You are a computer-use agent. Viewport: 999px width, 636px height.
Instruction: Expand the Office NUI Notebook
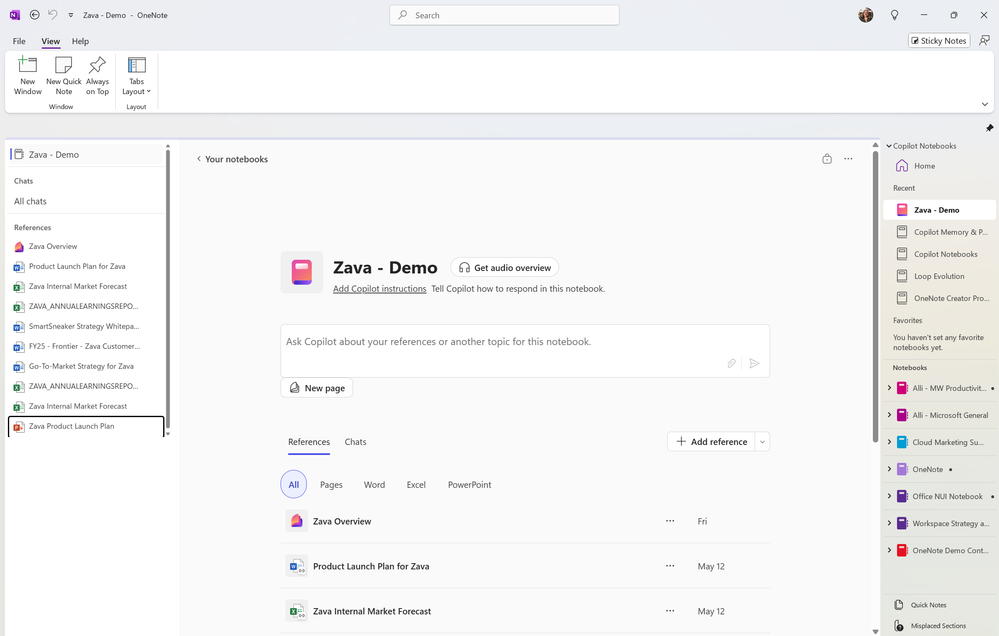coord(889,496)
